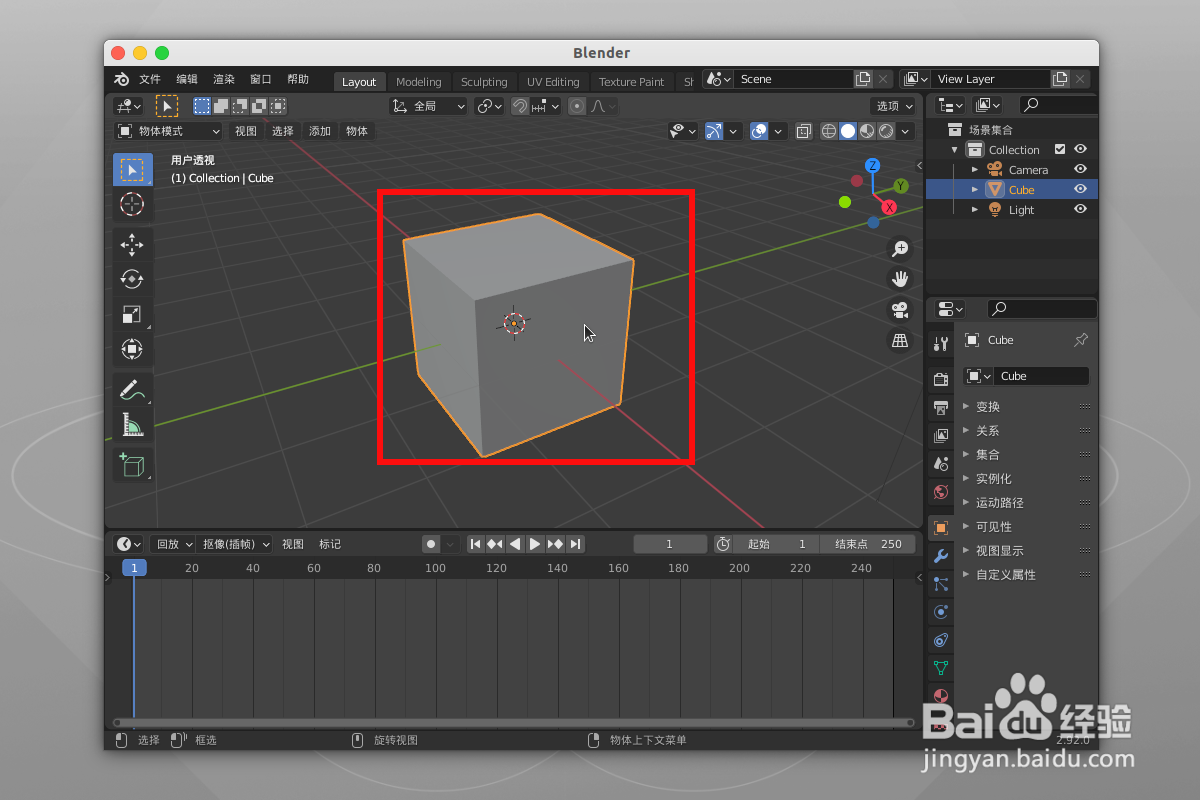
Task: Click the zoom viewport magnifier icon
Action: 900,248
